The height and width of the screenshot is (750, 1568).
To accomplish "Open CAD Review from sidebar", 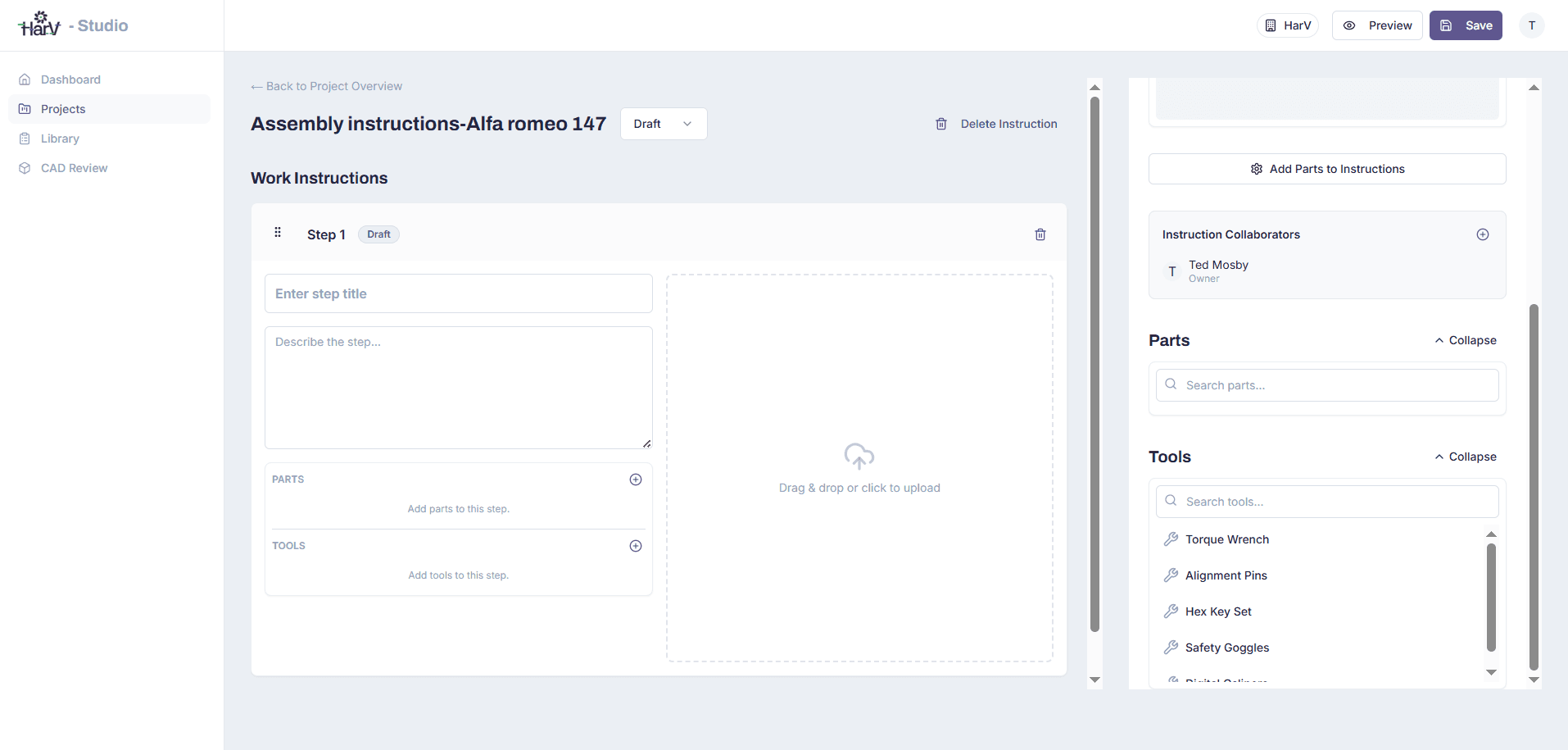I will tap(109, 168).
